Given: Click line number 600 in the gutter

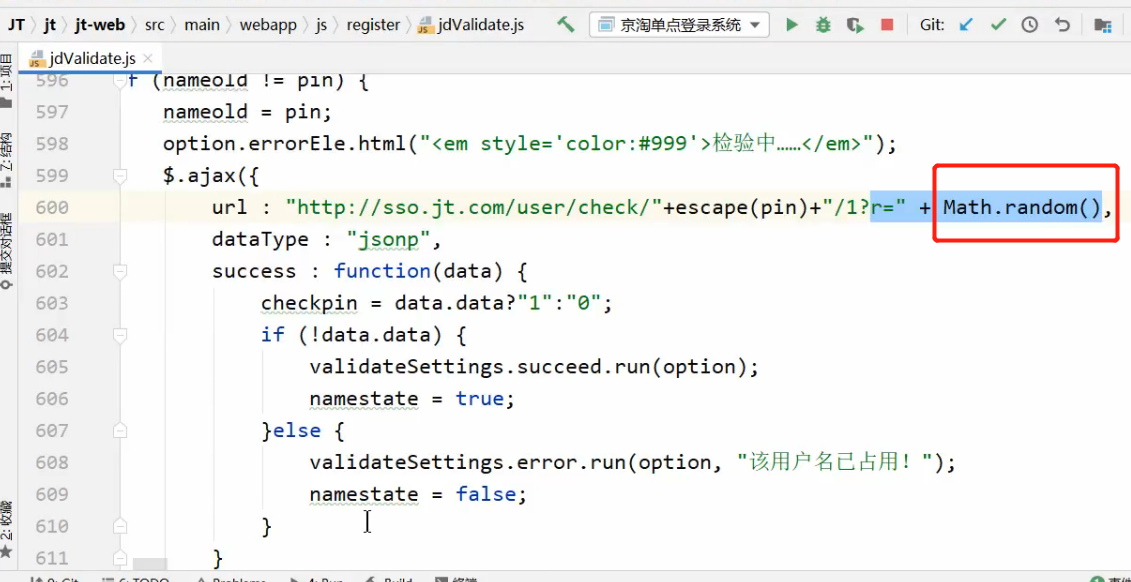Looking at the screenshot, I should pyautogui.click(x=51, y=208).
